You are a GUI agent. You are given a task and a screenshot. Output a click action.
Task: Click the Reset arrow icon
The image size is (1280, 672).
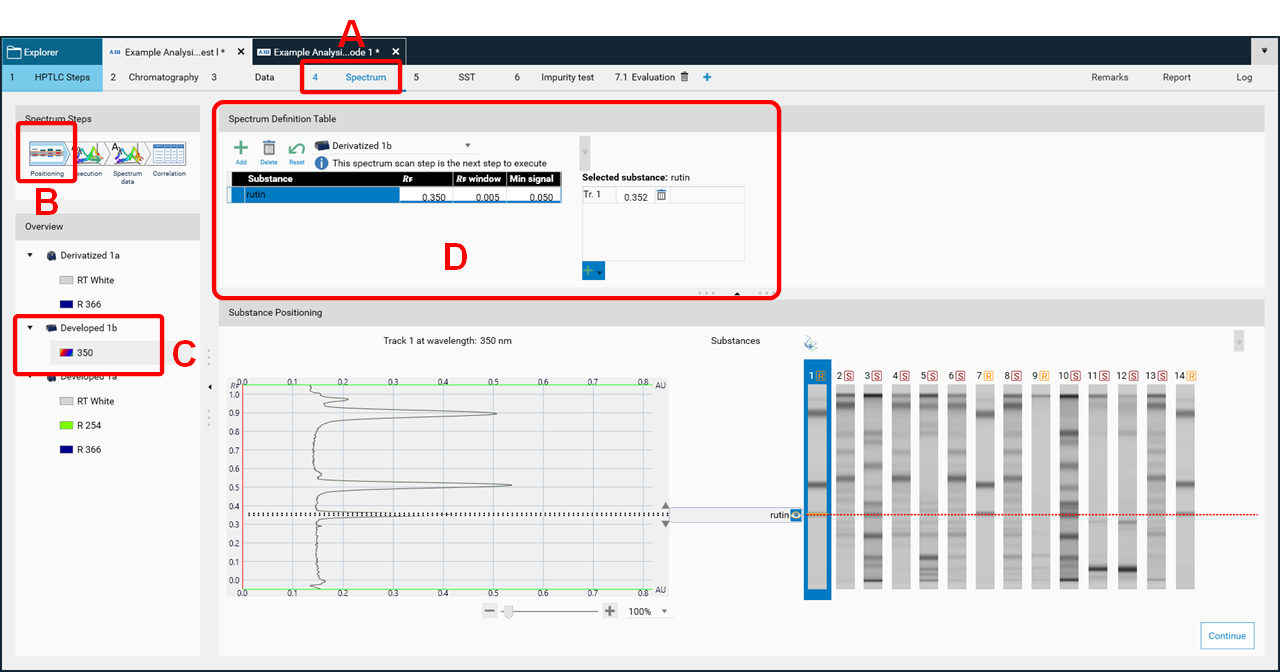[x=297, y=148]
